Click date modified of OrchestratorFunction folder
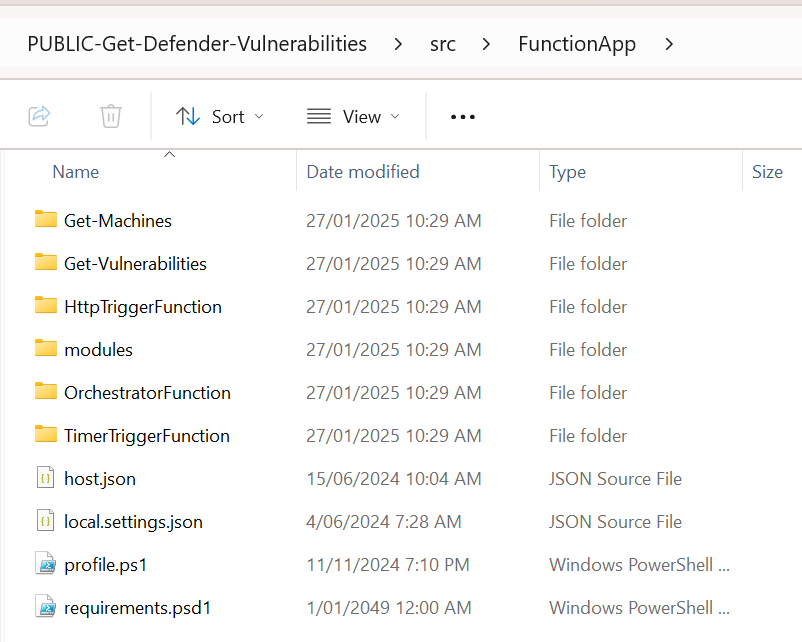The width and height of the screenshot is (802, 642). (394, 393)
